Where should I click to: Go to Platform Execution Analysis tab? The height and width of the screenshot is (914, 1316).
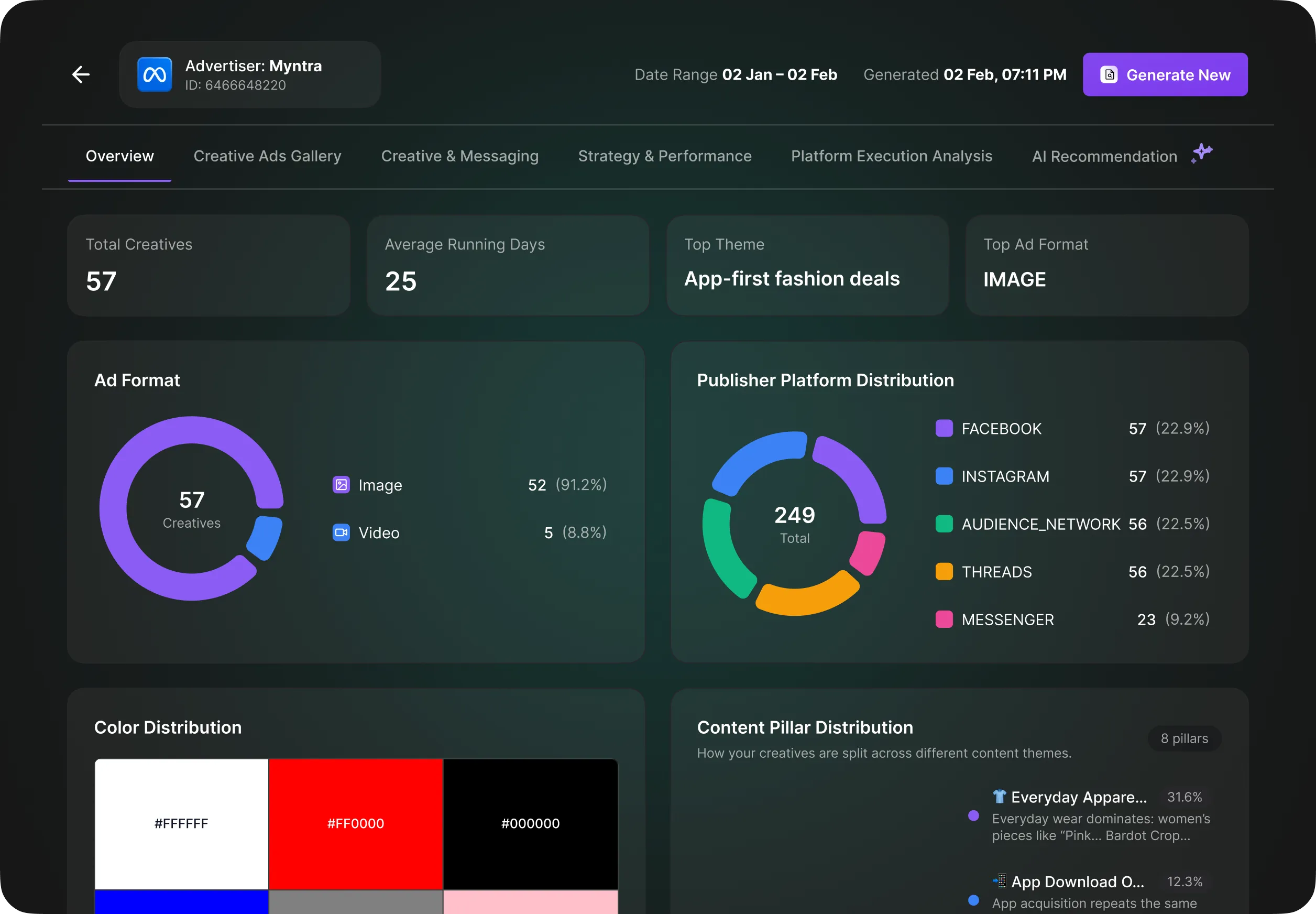pyautogui.click(x=891, y=156)
